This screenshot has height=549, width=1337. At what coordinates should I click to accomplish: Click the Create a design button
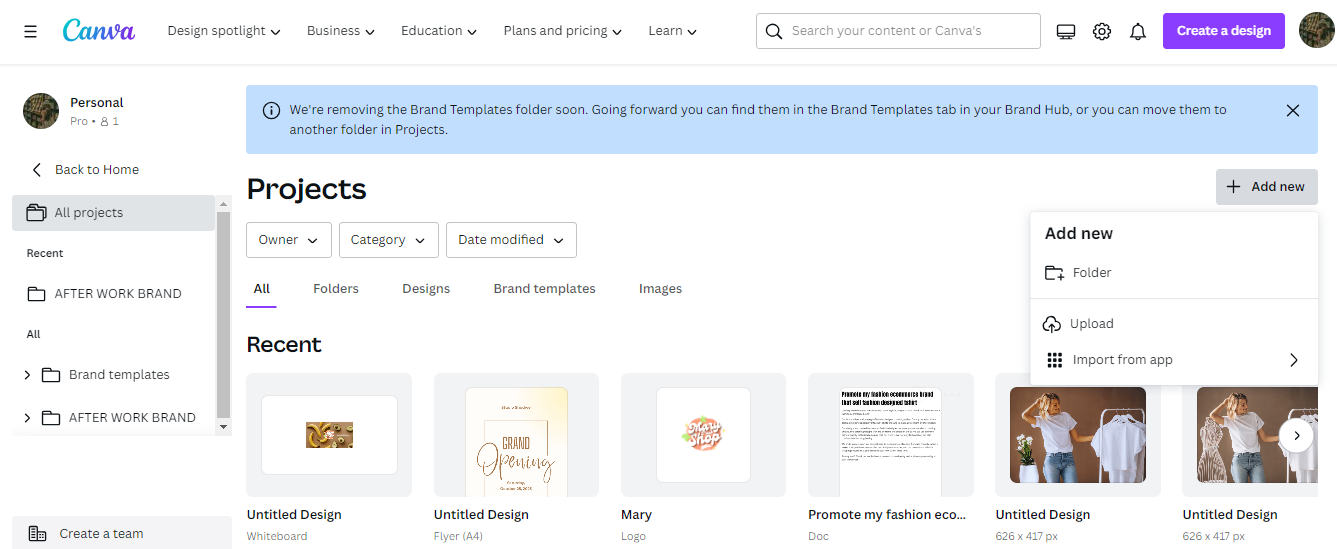click(1224, 31)
